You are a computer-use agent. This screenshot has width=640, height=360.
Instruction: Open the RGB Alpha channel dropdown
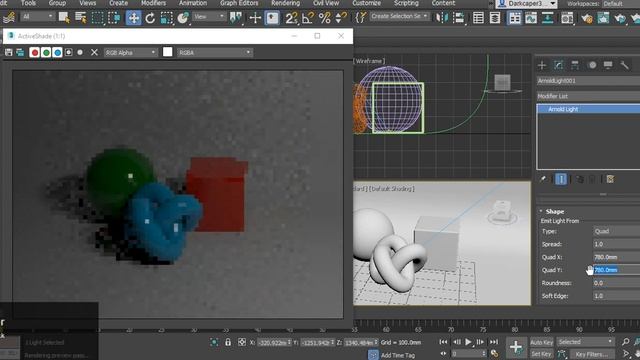[130, 52]
